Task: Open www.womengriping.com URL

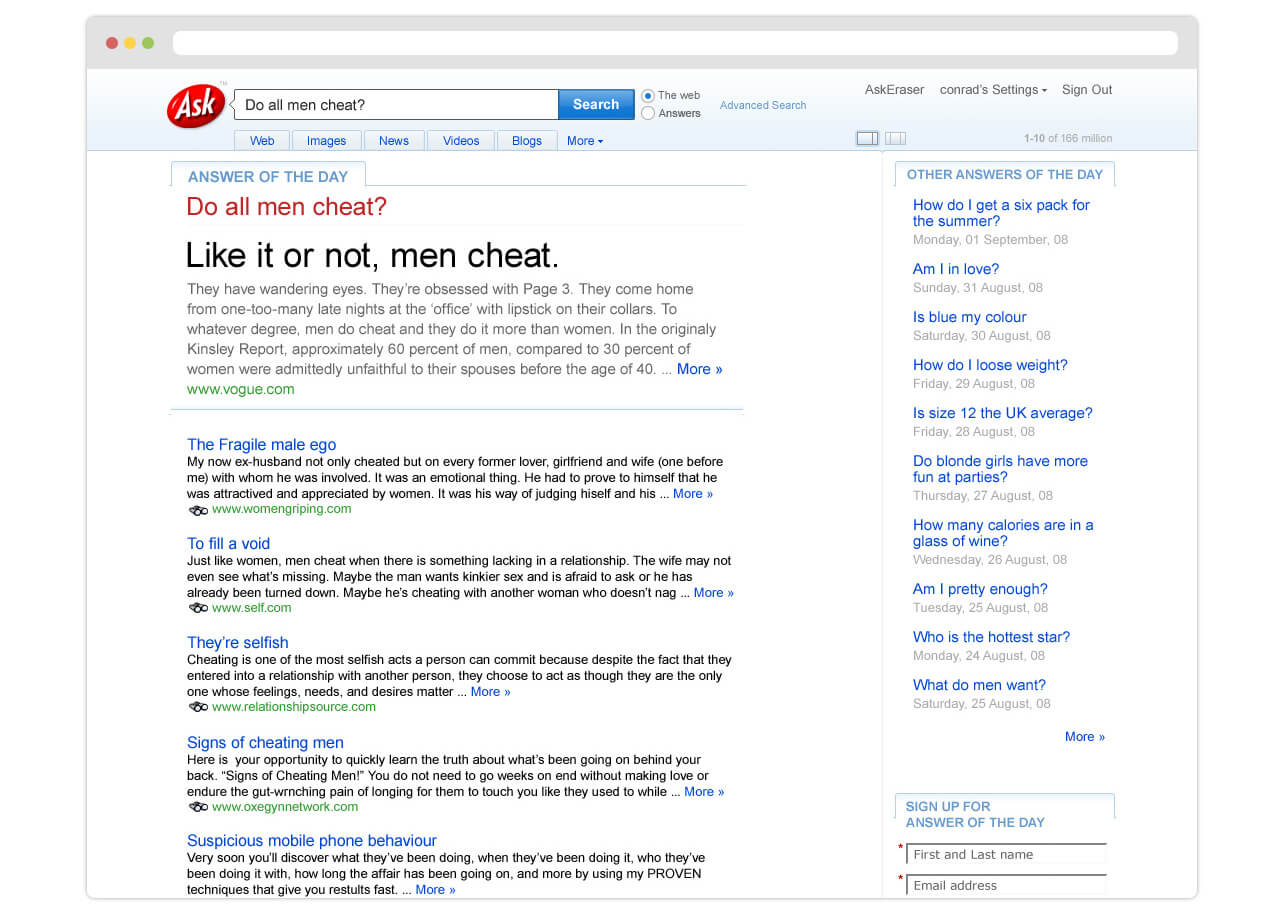Action: (x=282, y=509)
